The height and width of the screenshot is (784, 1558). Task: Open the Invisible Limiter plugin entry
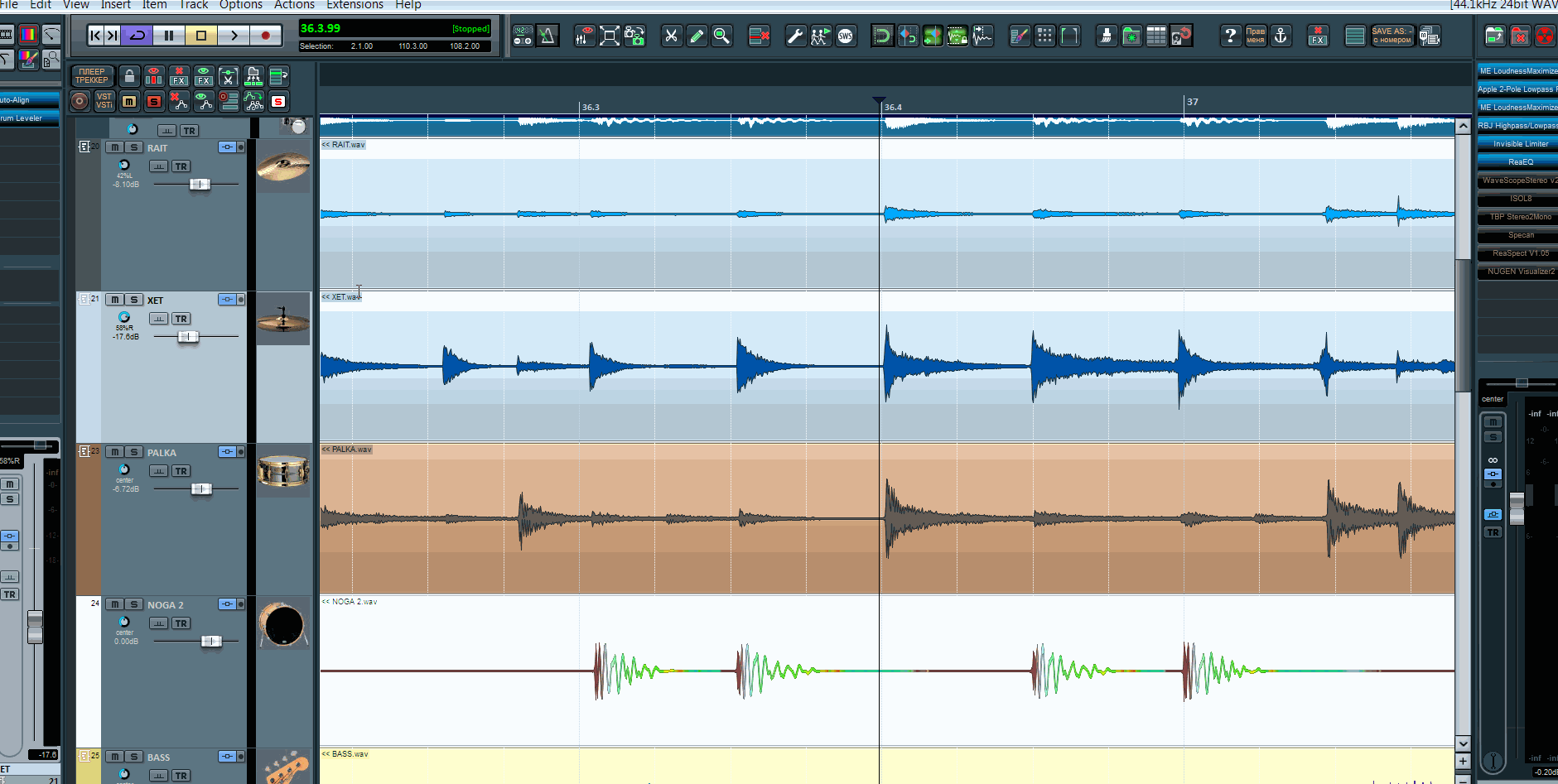(x=1517, y=144)
